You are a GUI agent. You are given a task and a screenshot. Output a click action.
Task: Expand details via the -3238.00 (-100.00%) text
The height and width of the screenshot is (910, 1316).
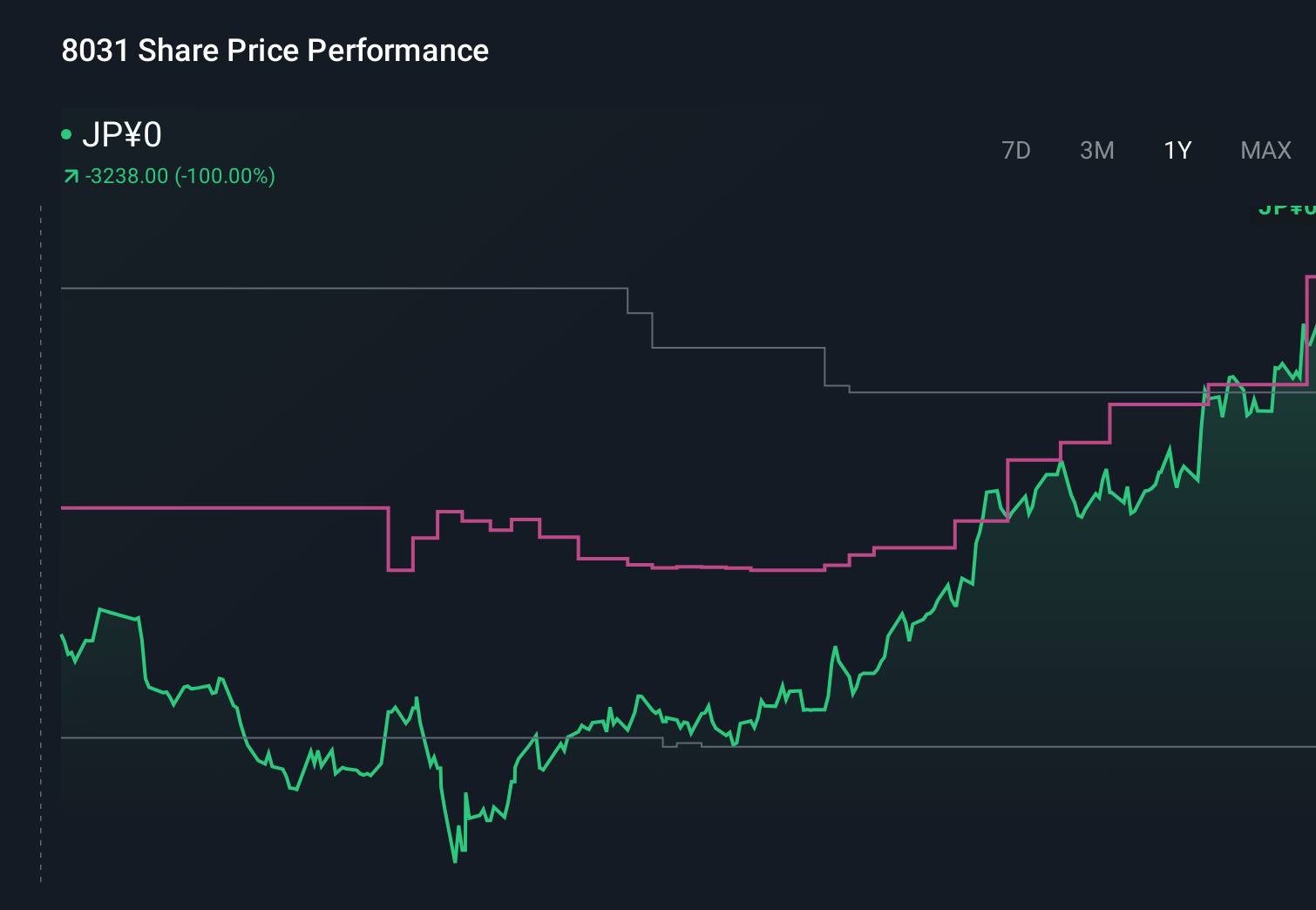pyautogui.click(x=180, y=175)
